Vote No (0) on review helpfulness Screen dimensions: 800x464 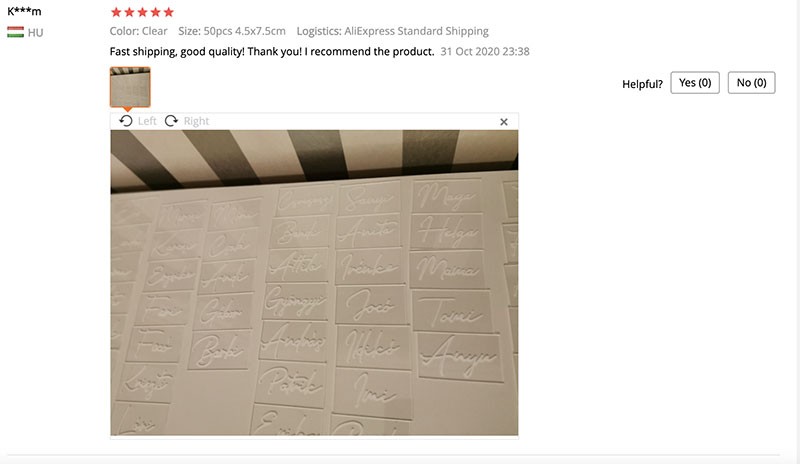point(752,83)
